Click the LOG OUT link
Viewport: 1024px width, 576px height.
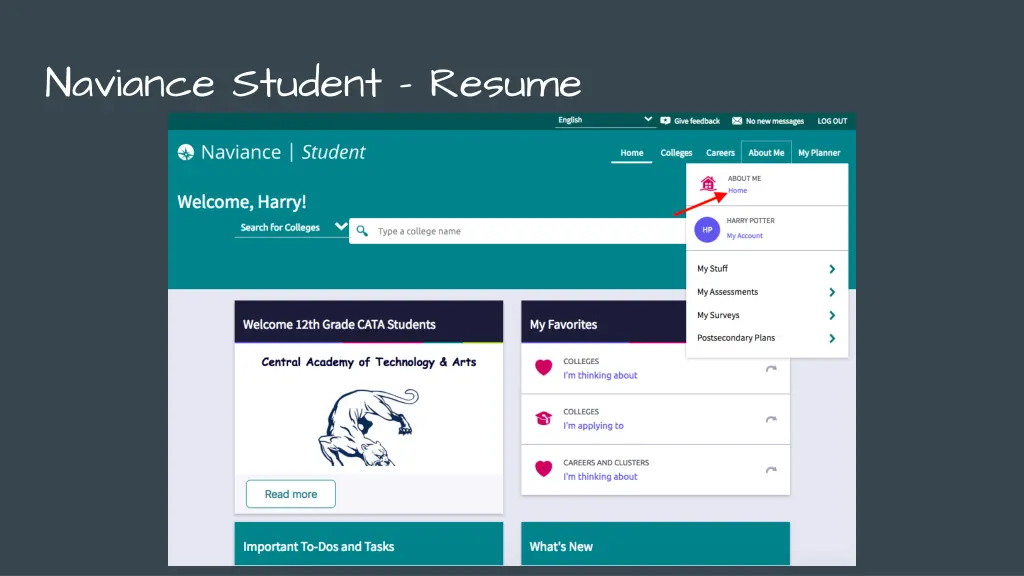tap(832, 121)
